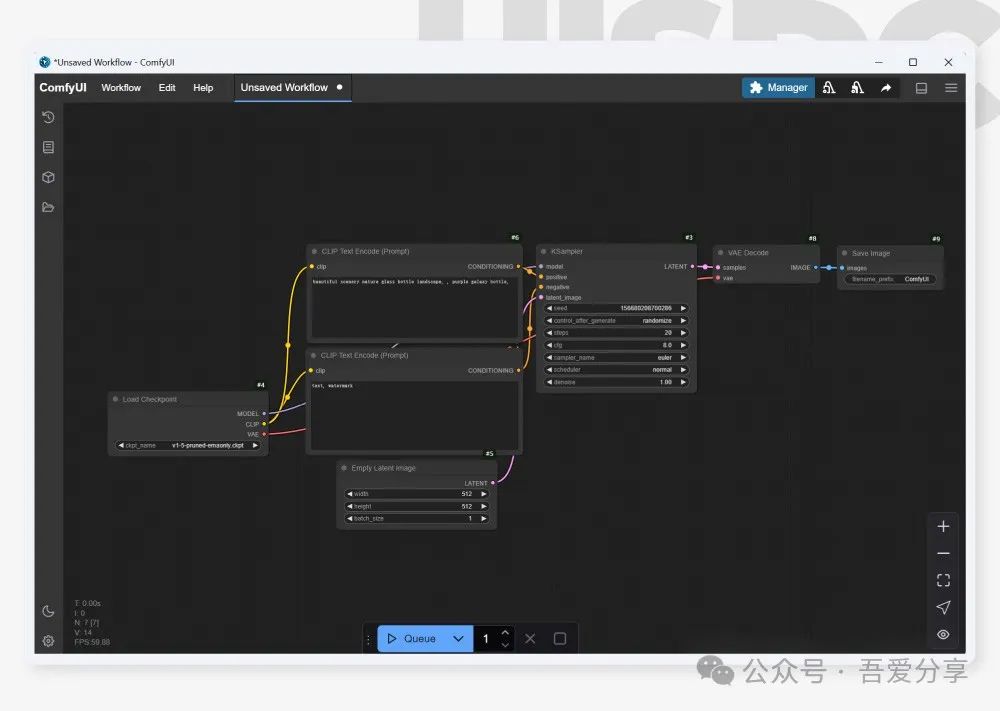The width and height of the screenshot is (1000, 711).
Task: Collapse the top CLIP Text Encode node dot
Action: tap(314, 251)
